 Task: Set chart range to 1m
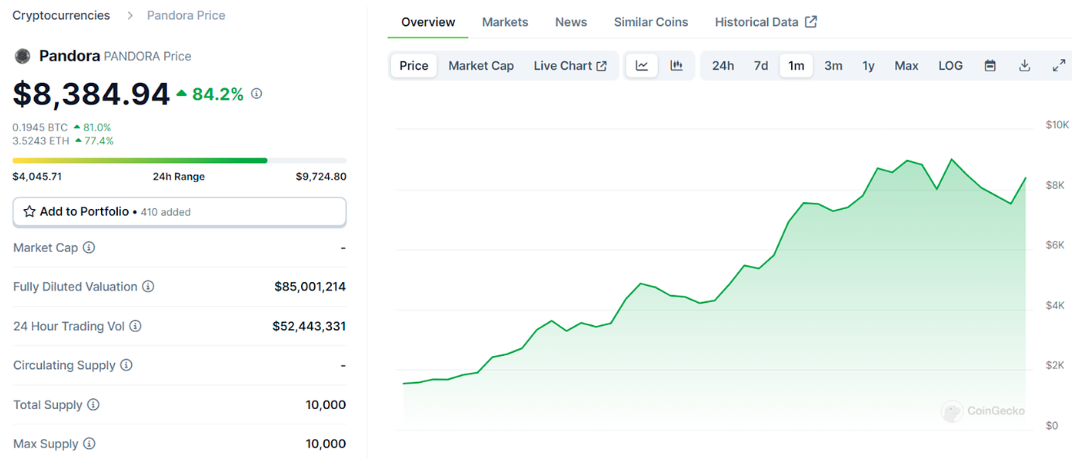pyautogui.click(x=796, y=66)
